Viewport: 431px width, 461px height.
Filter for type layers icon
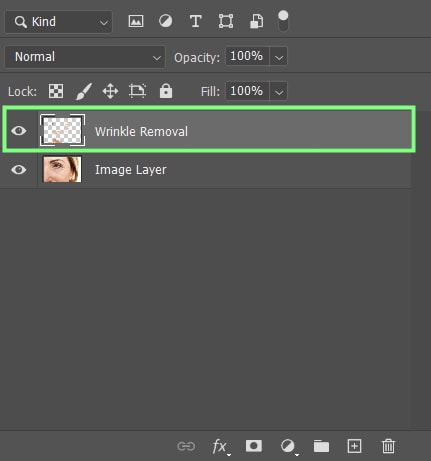point(195,21)
